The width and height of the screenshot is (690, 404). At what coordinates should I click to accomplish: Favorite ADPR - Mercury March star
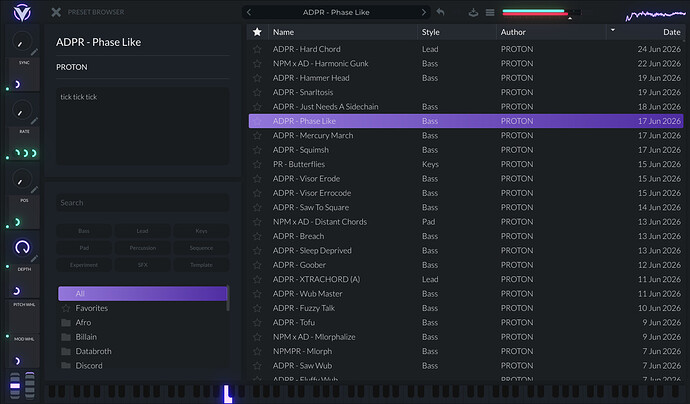click(257, 136)
